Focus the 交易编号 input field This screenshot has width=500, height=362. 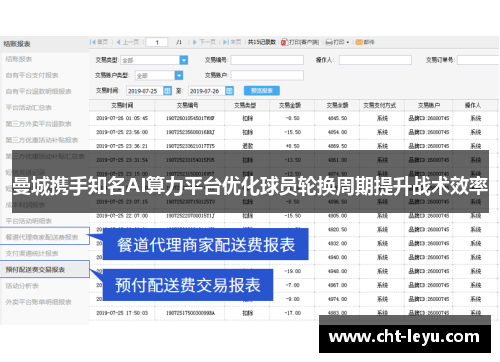pos(267,60)
